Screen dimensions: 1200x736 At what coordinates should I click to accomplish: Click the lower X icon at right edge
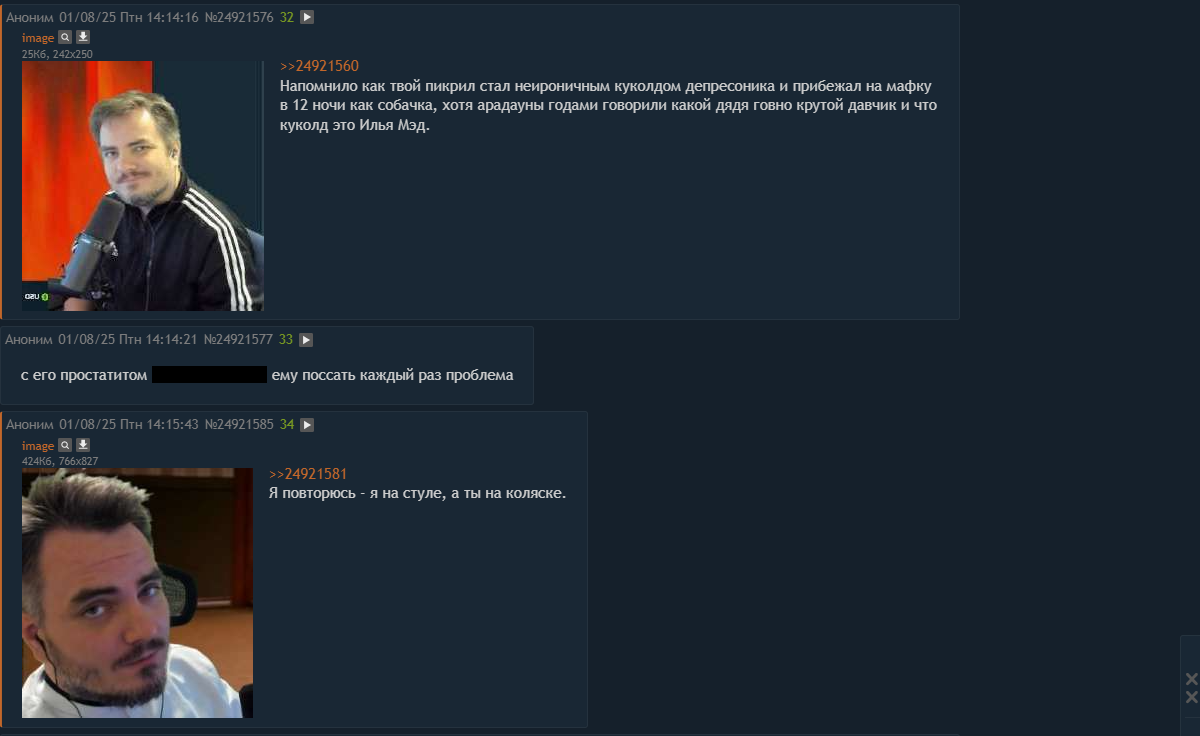[1191, 696]
